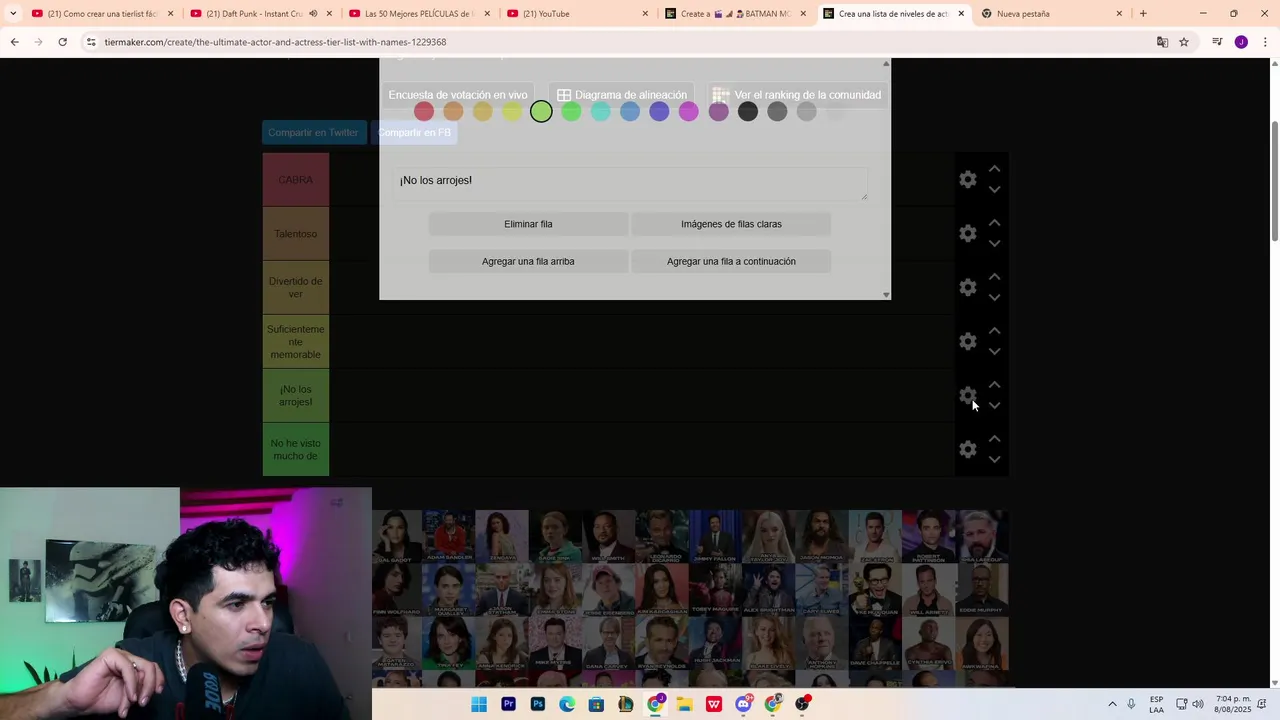This screenshot has height=720, width=1280.
Task: Switch to Nueva pestaña tab
Action: 1050,14
